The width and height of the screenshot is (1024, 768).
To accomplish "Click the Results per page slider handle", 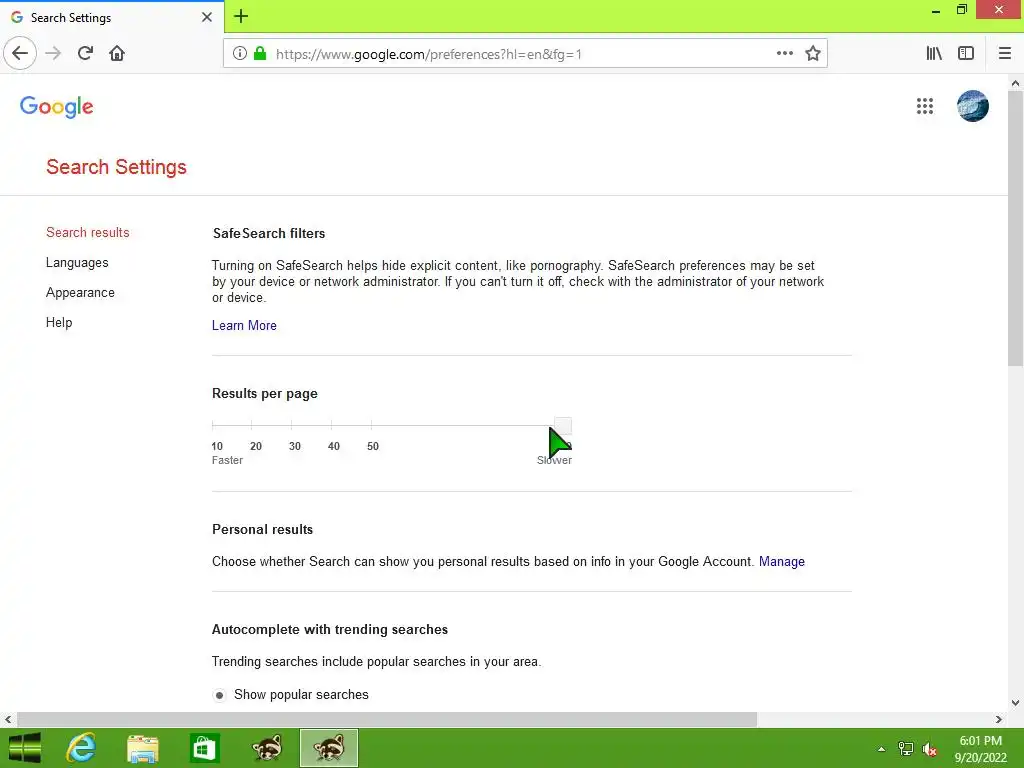I will [563, 426].
